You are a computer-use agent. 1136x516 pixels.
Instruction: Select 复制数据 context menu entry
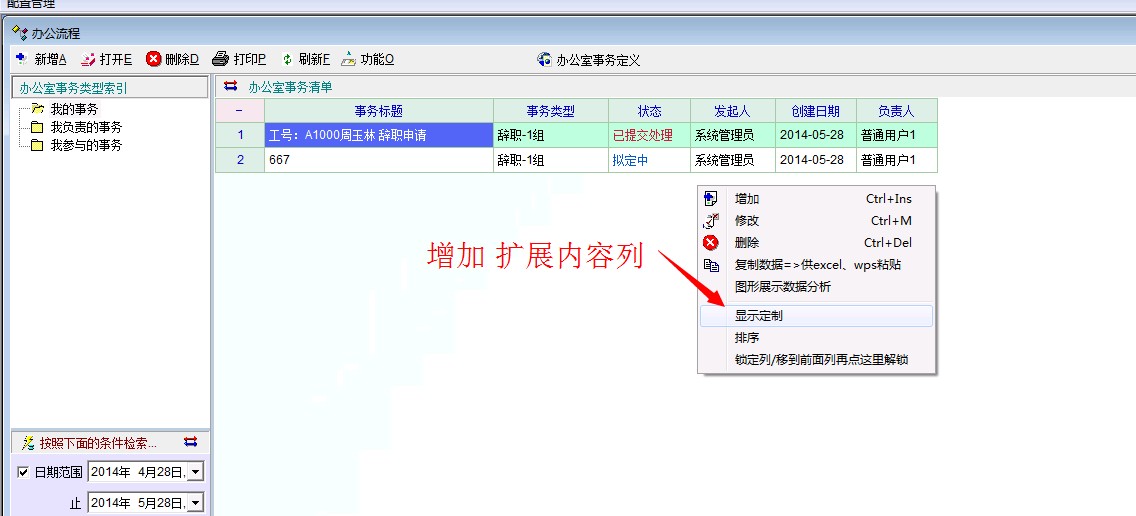pos(817,265)
